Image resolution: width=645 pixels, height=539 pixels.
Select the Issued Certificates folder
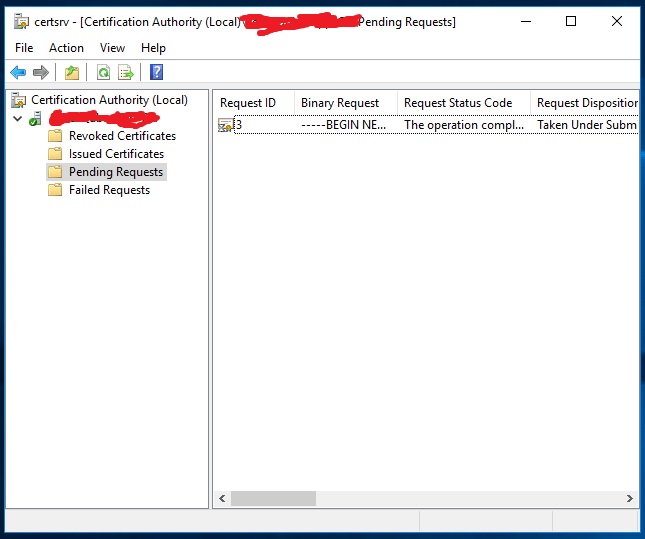click(115, 154)
